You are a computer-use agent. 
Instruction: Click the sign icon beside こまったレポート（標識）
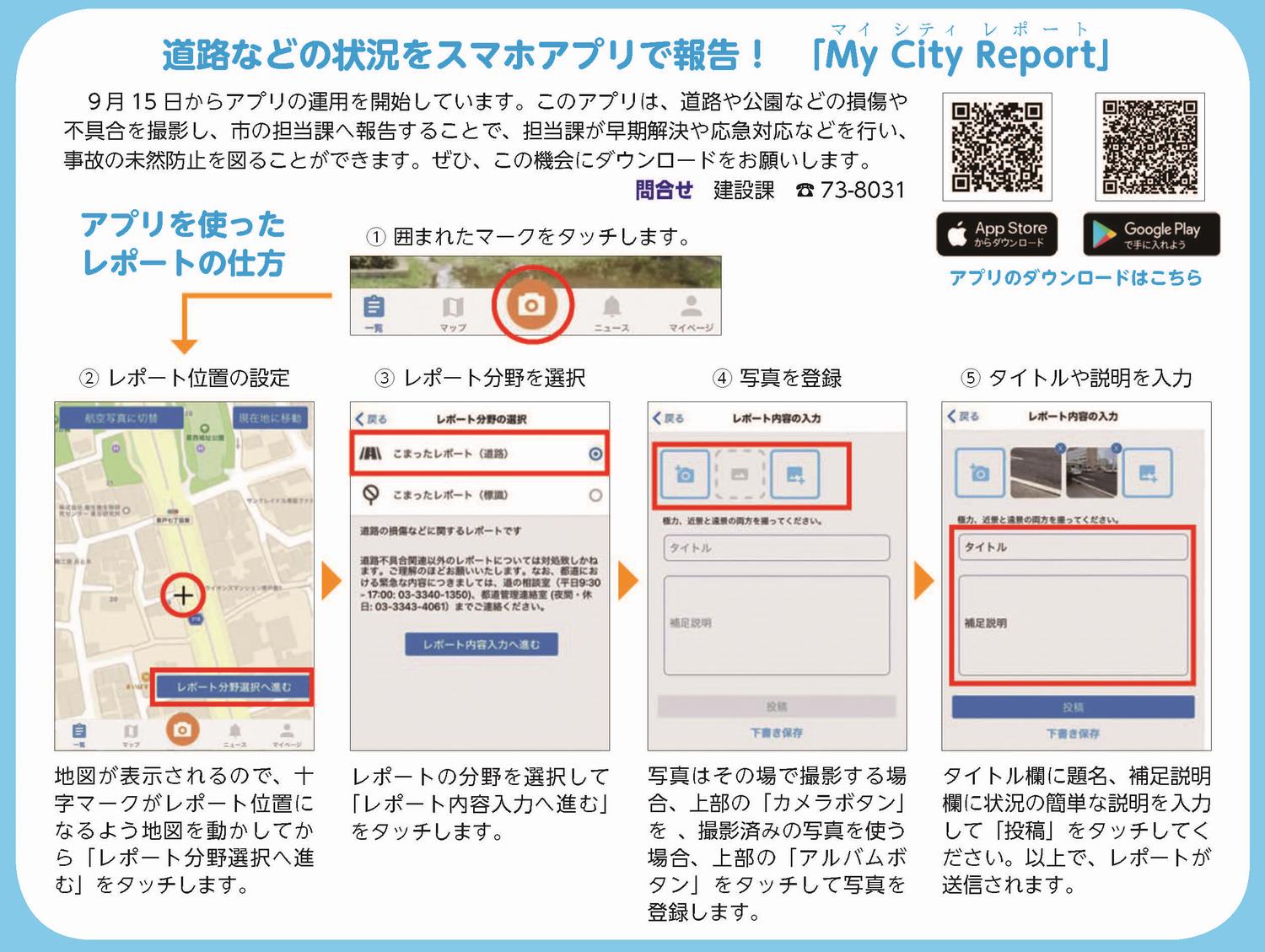370,495
